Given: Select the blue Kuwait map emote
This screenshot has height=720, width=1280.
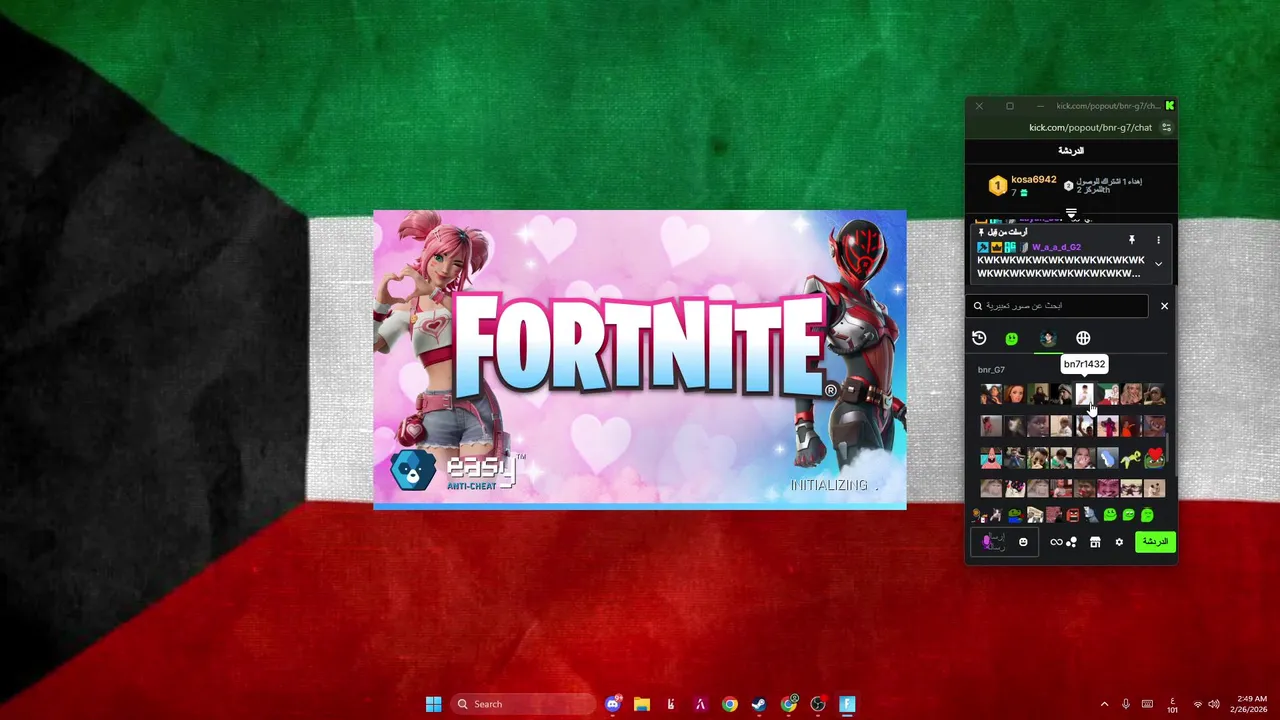Looking at the screenshot, I should pos(1108,458).
